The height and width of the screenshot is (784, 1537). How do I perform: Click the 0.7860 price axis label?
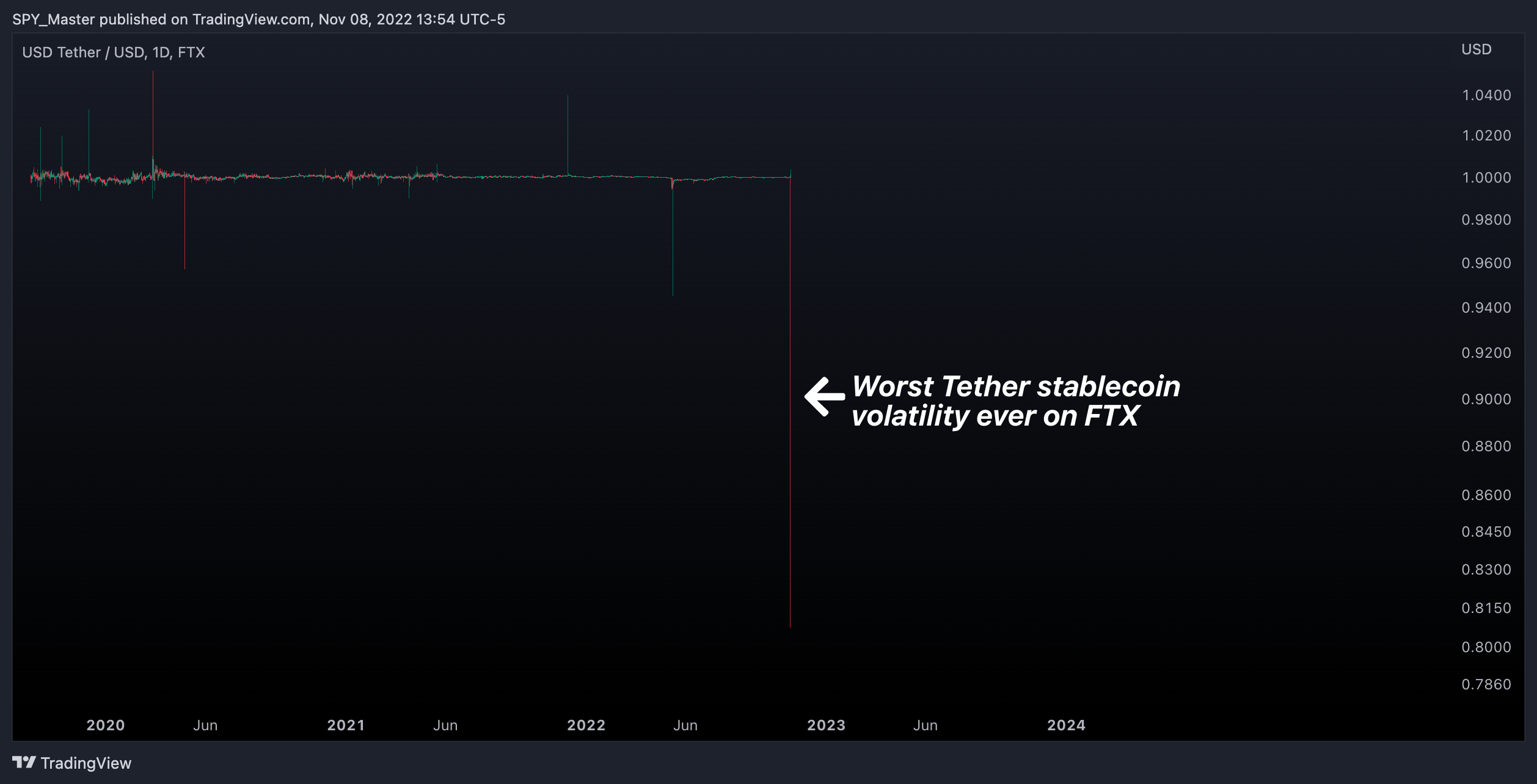[1486, 684]
